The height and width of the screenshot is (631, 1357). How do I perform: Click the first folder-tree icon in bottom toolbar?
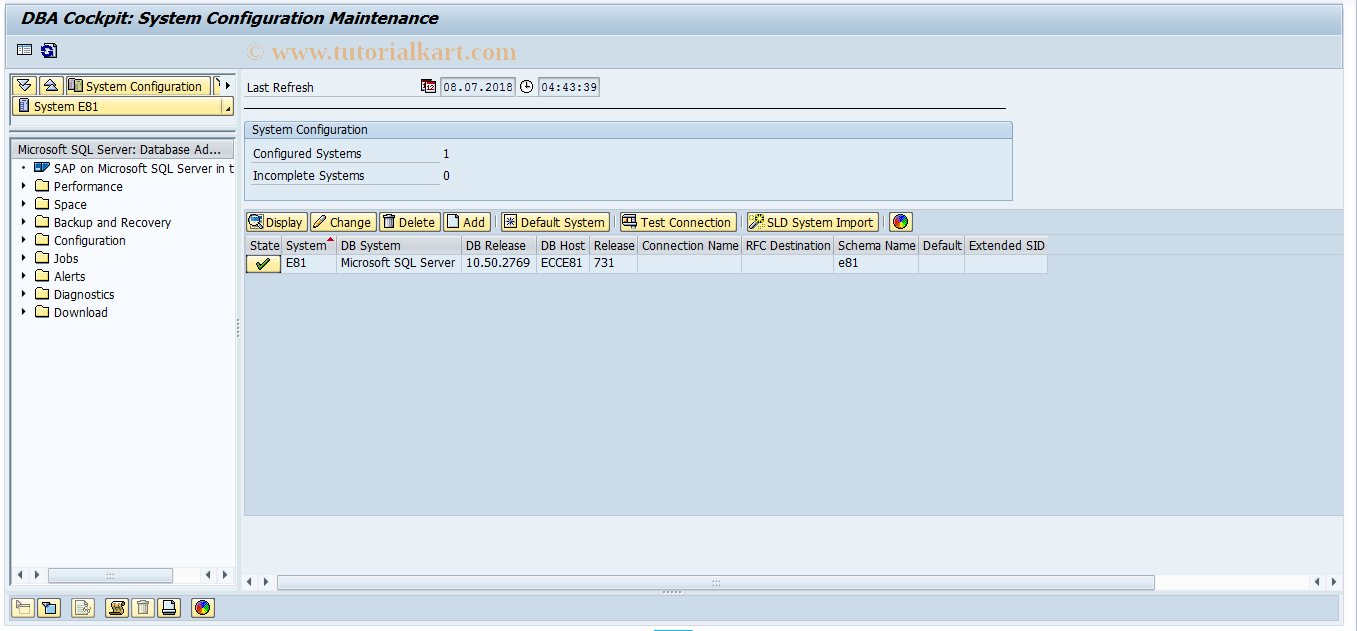click(23, 607)
